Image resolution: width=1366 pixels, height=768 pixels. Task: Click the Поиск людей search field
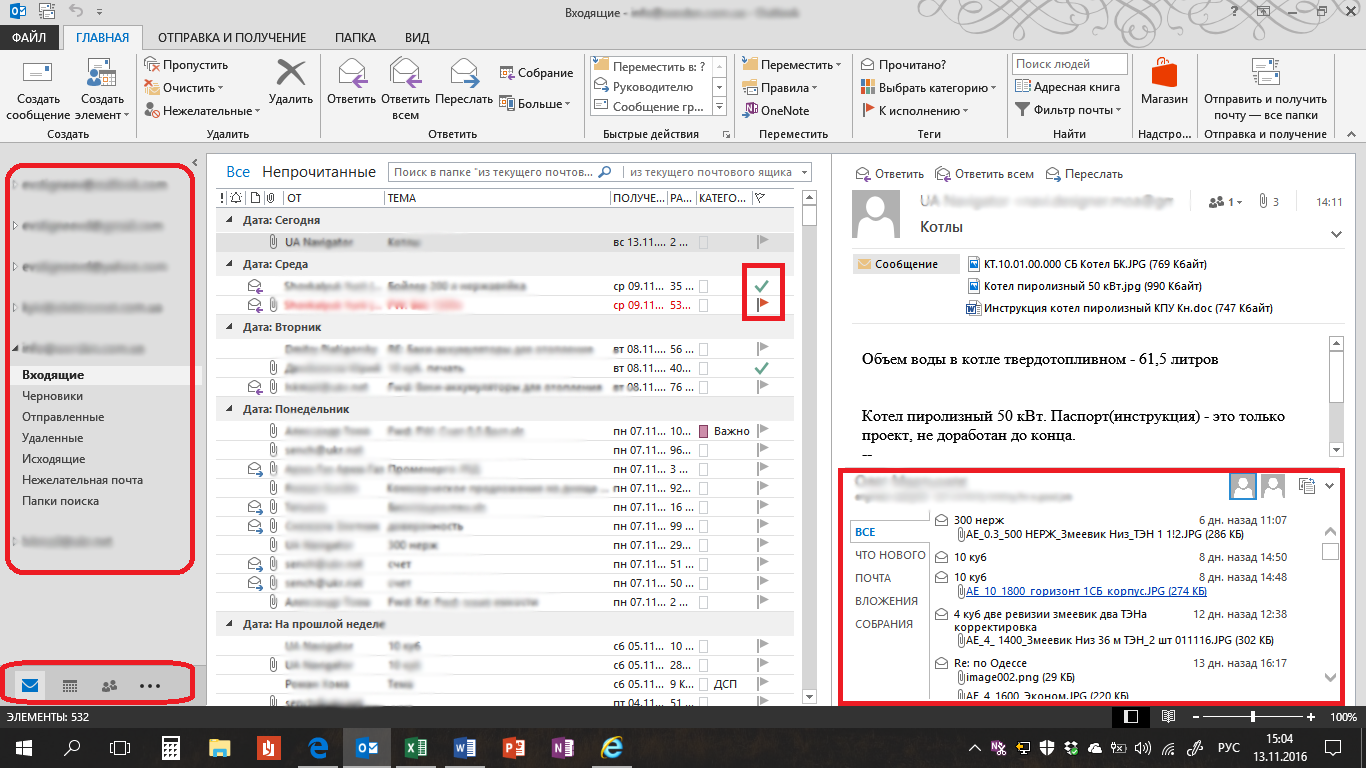click(1069, 64)
